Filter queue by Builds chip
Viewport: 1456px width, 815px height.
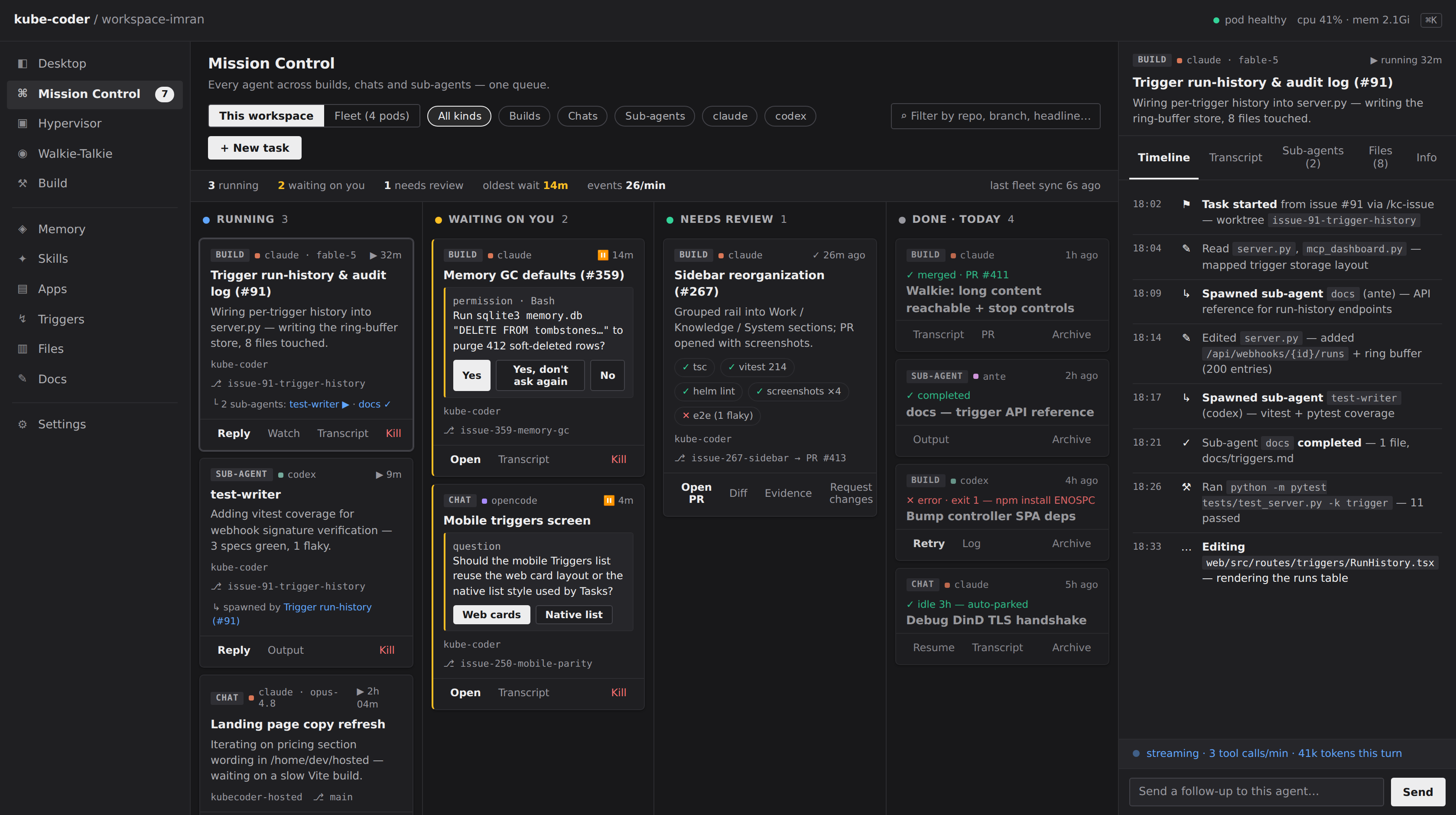tap(524, 116)
